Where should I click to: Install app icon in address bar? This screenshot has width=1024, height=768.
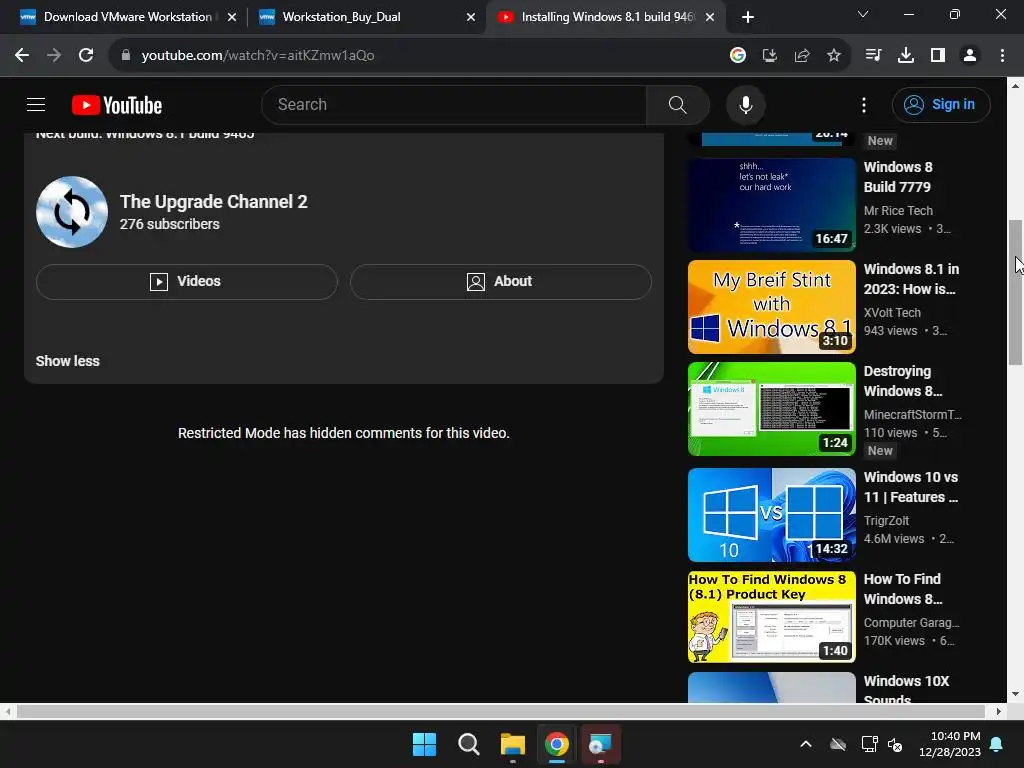click(x=769, y=56)
